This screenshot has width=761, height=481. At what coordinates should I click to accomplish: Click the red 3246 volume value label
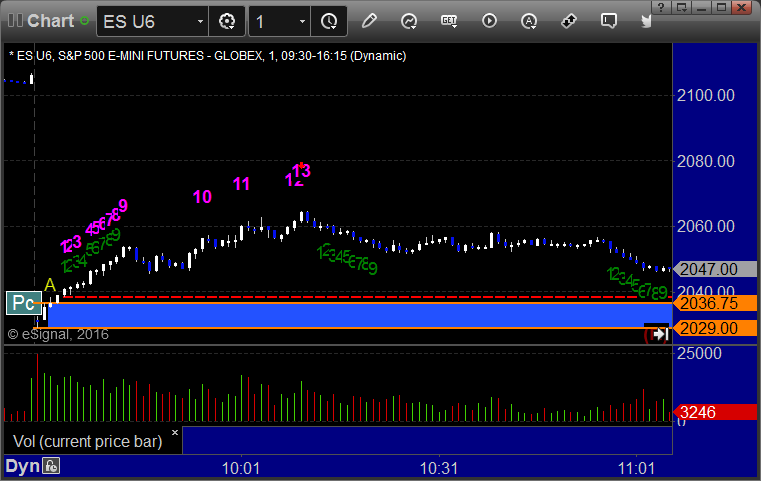tap(715, 412)
